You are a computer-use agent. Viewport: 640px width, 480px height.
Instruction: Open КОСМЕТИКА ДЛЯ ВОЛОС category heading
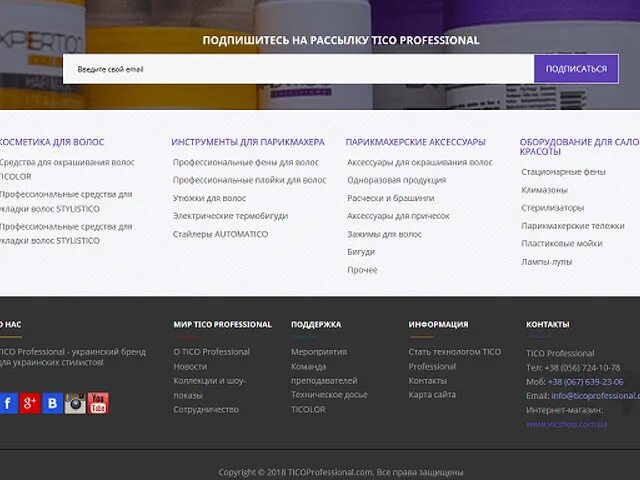tap(51, 142)
